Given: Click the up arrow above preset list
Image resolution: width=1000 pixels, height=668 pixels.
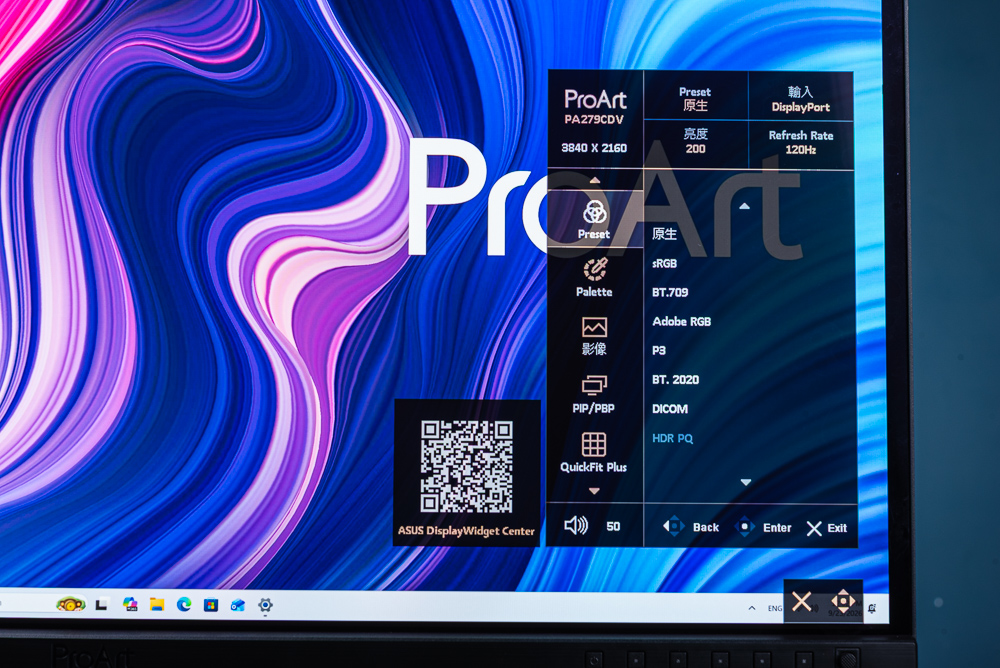Looking at the screenshot, I should 744,206.
